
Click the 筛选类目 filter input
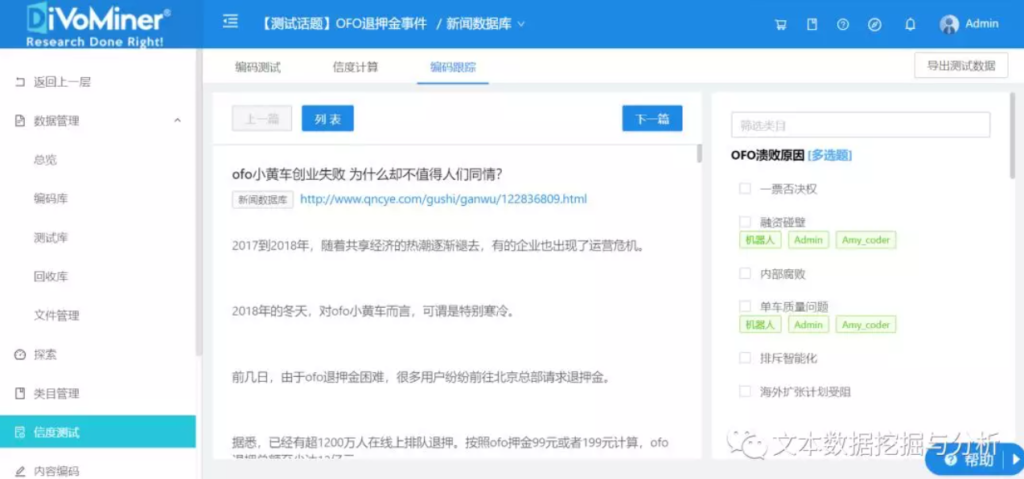[x=861, y=124]
